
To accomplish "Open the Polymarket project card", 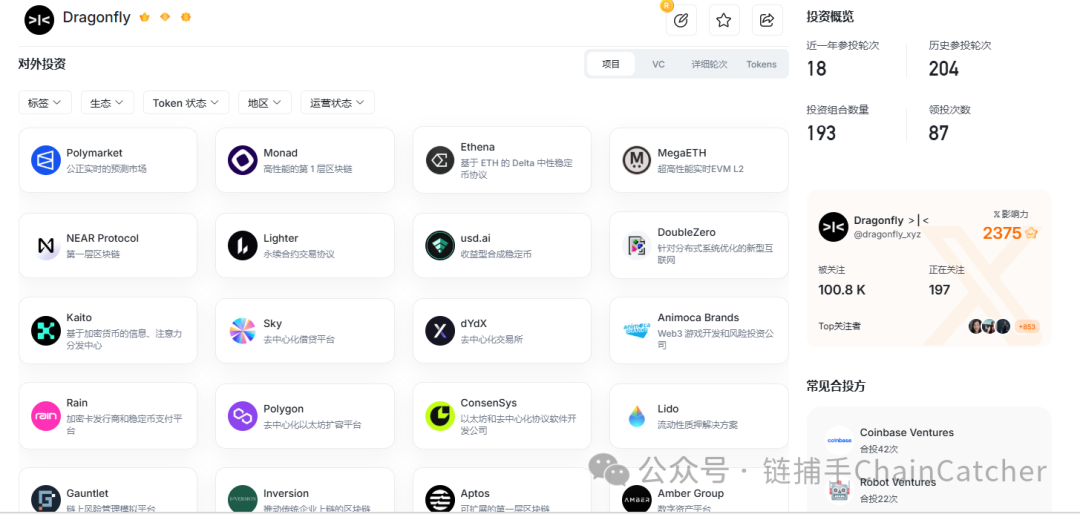I will [x=108, y=160].
